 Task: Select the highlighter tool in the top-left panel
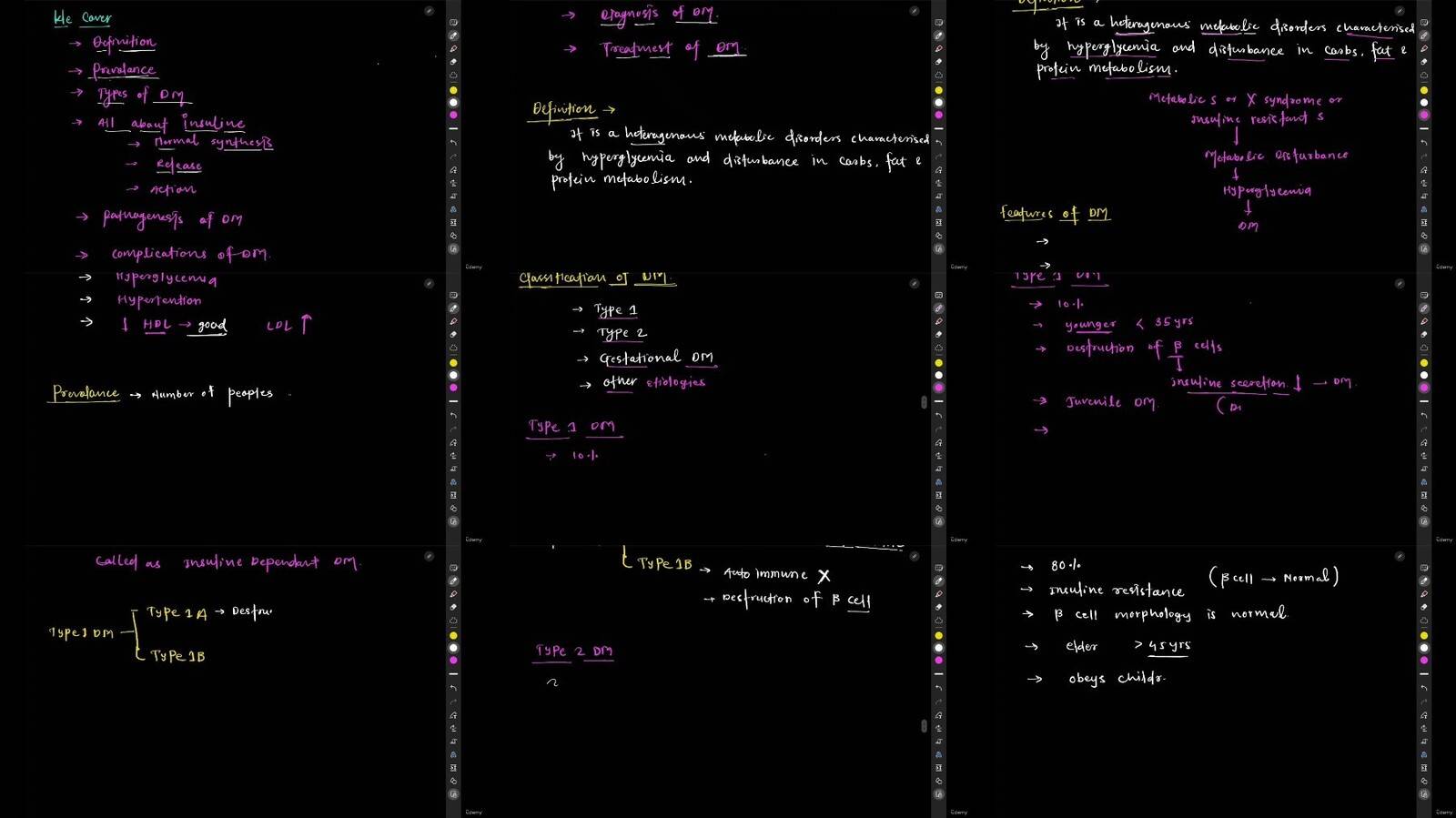(x=453, y=49)
